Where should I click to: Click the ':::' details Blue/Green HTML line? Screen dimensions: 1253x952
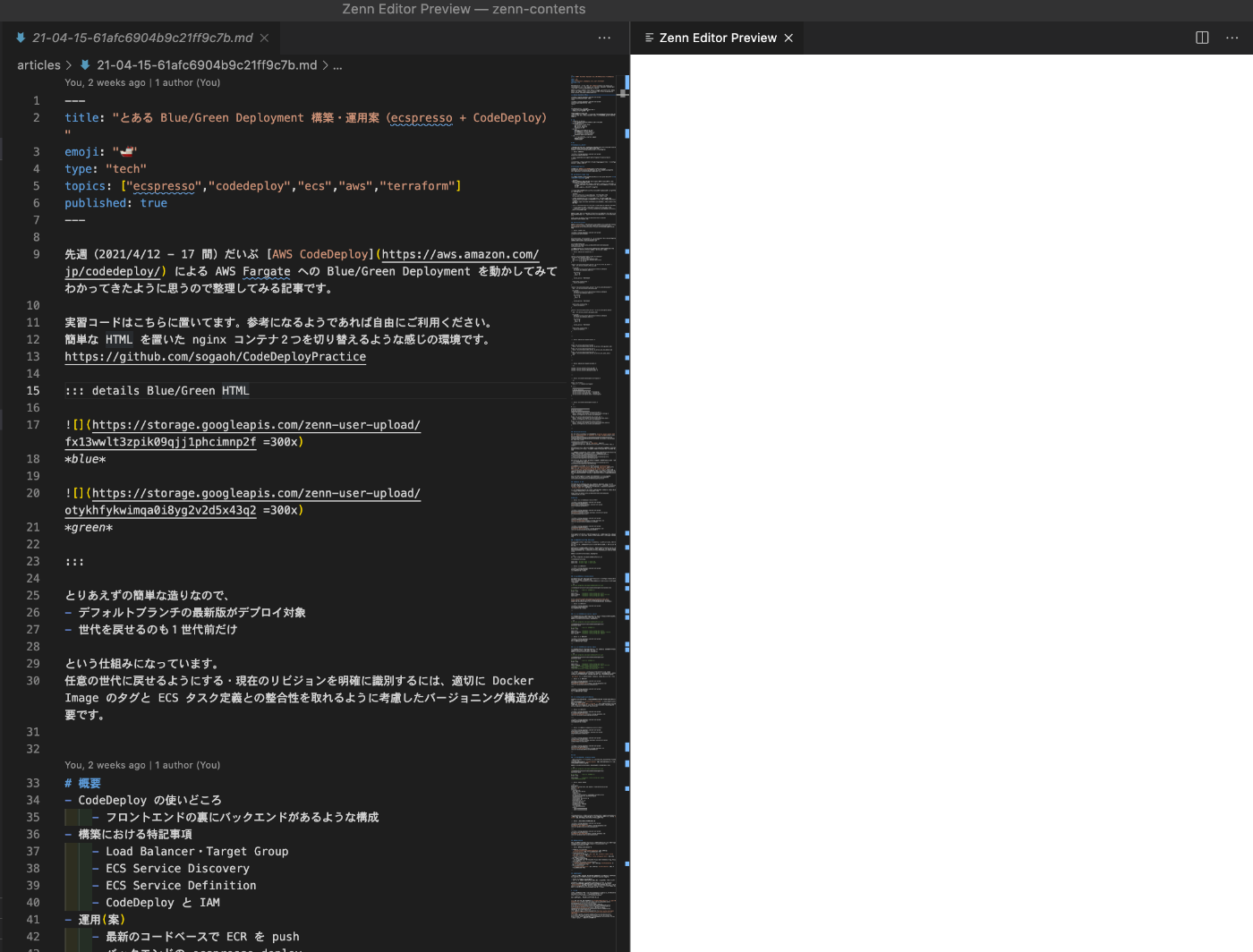(157, 390)
